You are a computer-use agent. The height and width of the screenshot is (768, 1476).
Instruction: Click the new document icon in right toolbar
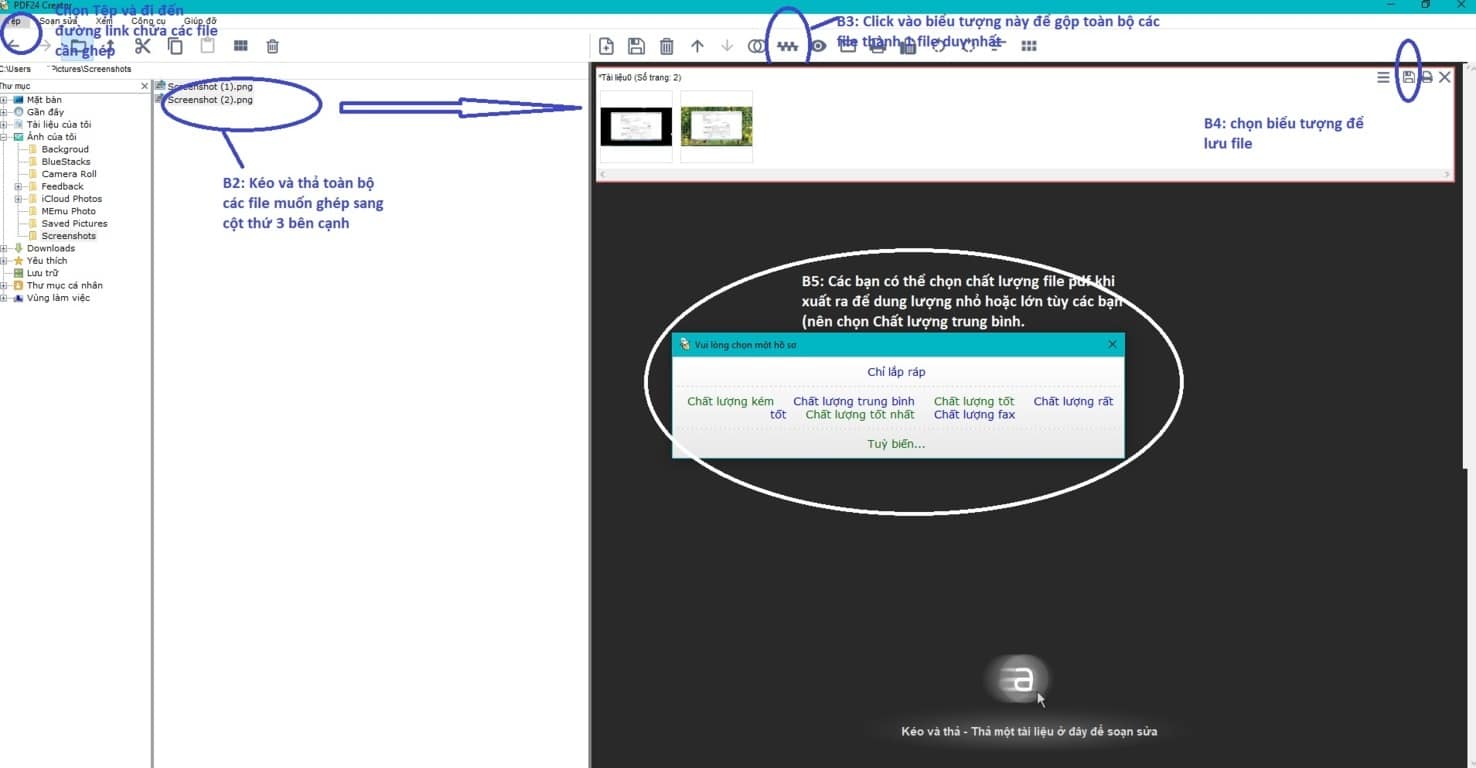tap(606, 46)
